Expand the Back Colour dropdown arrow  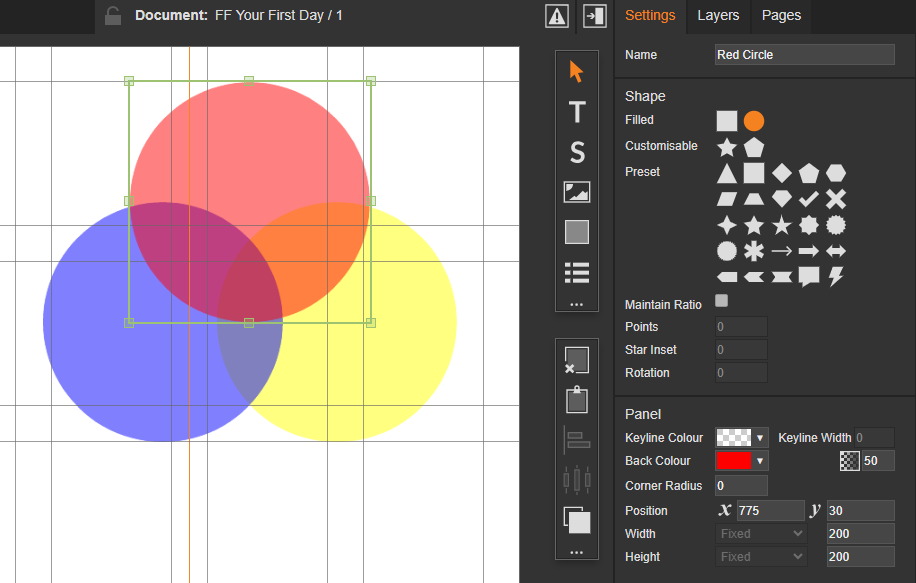tap(761, 461)
